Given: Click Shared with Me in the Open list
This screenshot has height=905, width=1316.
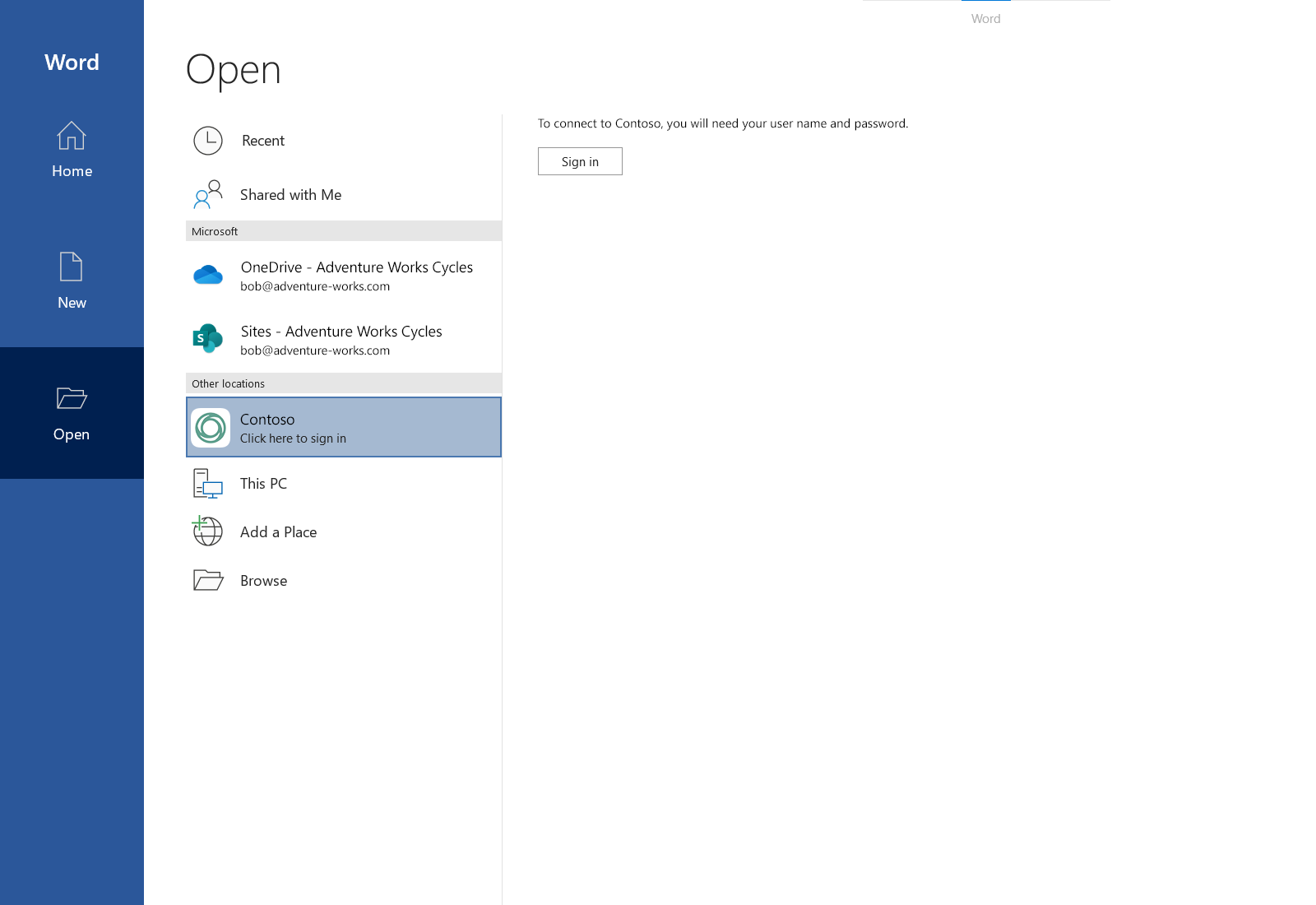Looking at the screenshot, I should click(x=290, y=195).
